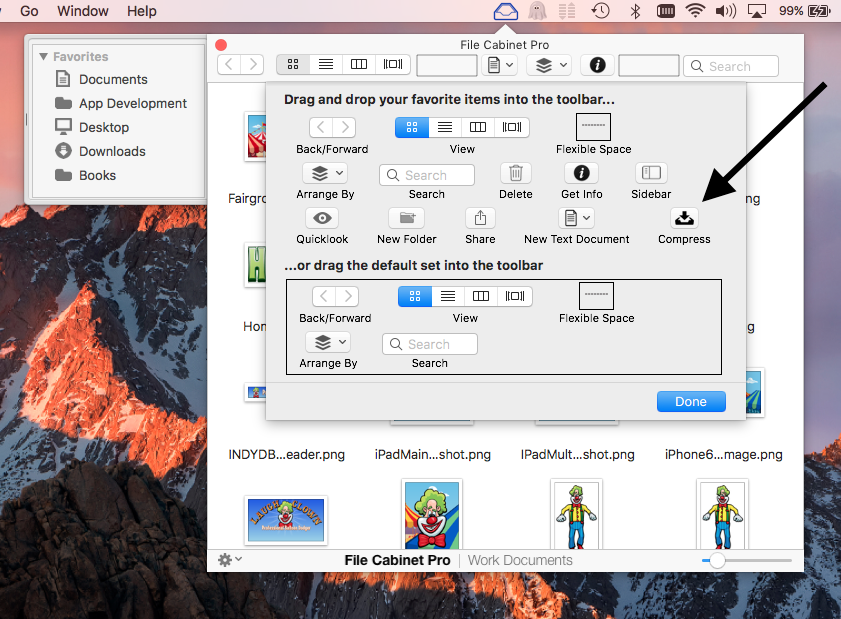
Task: Adjust the icon size slider
Action: (x=717, y=561)
